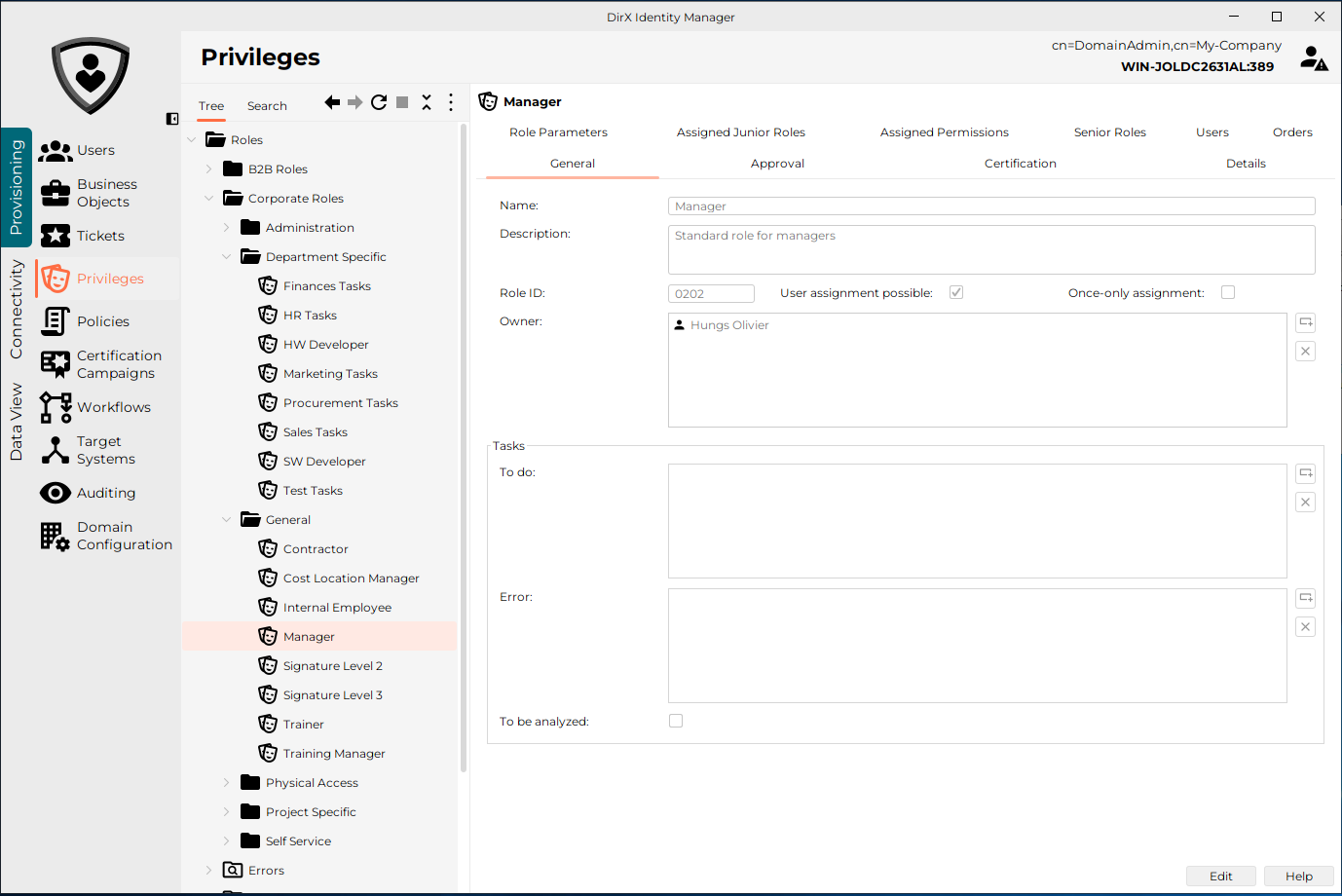Select the Cost Location Manager role
Image resolution: width=1342 pixels, height=896 pixels.
point(351,579)
